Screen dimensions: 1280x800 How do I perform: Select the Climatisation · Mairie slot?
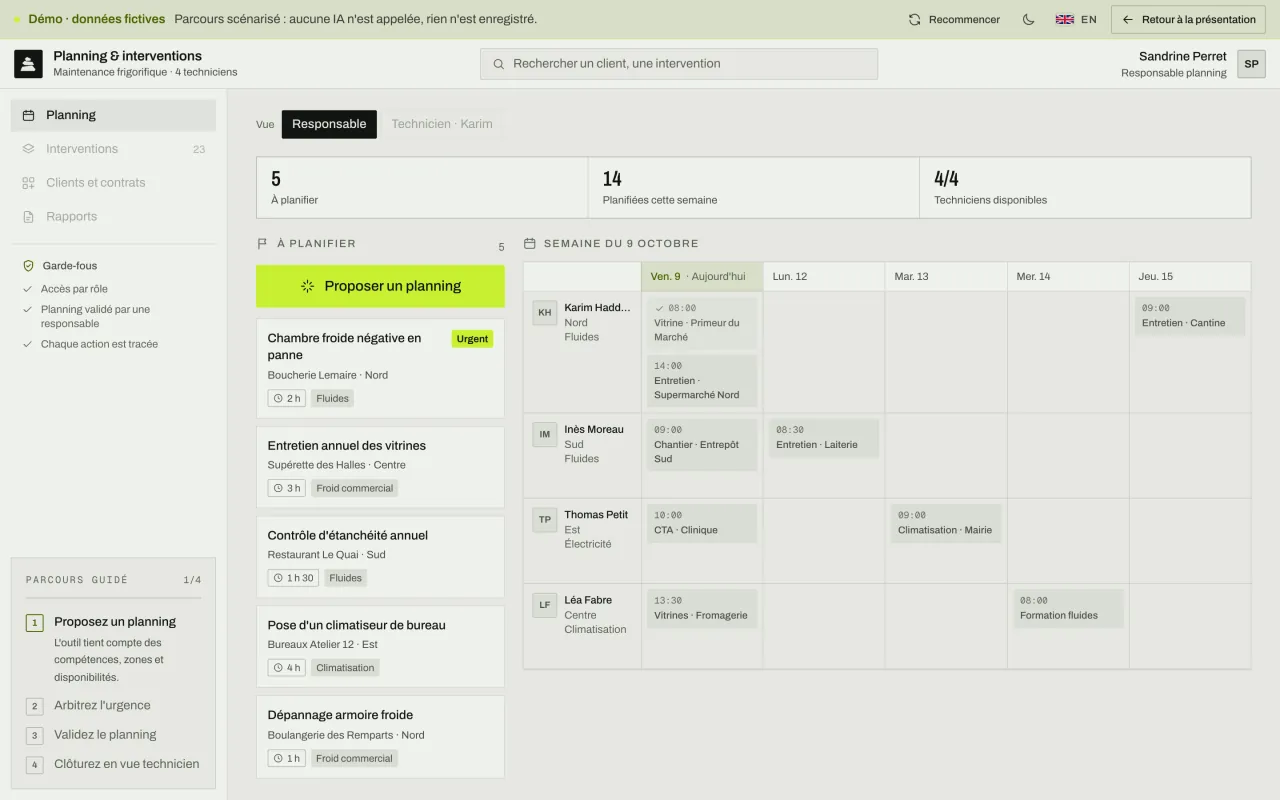[x=946, y=523]
